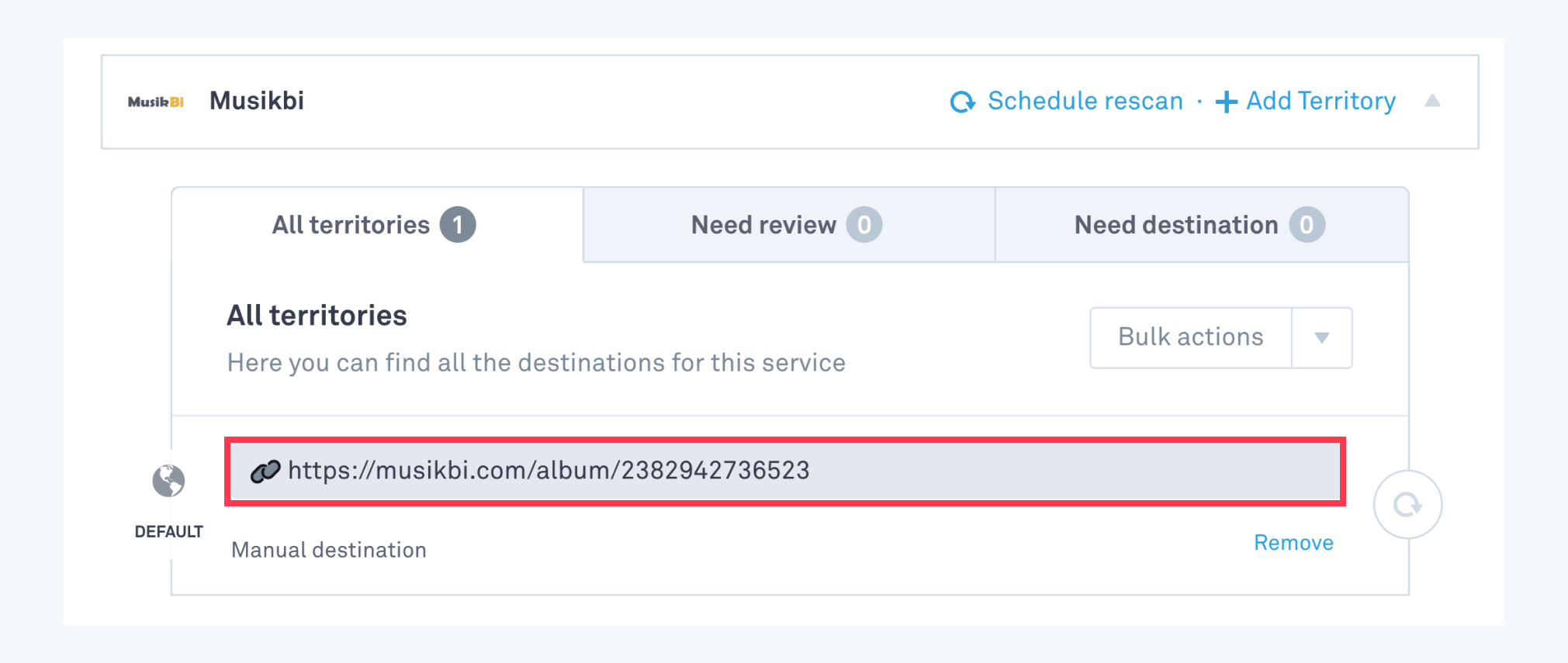The image size is (1568, 663).
Task: Click the Musikbi service title
Action: coord(257,101)
